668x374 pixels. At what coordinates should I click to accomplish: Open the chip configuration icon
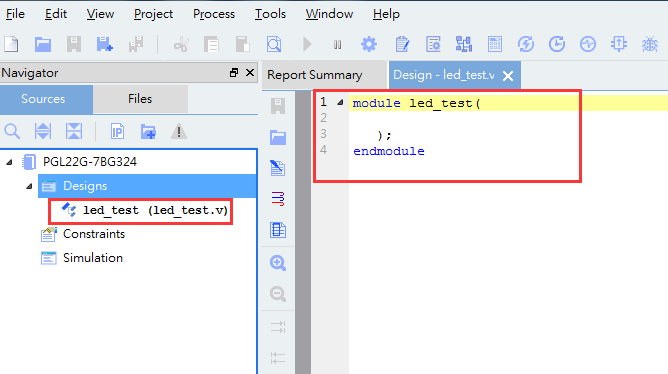(x=619, y=44)
